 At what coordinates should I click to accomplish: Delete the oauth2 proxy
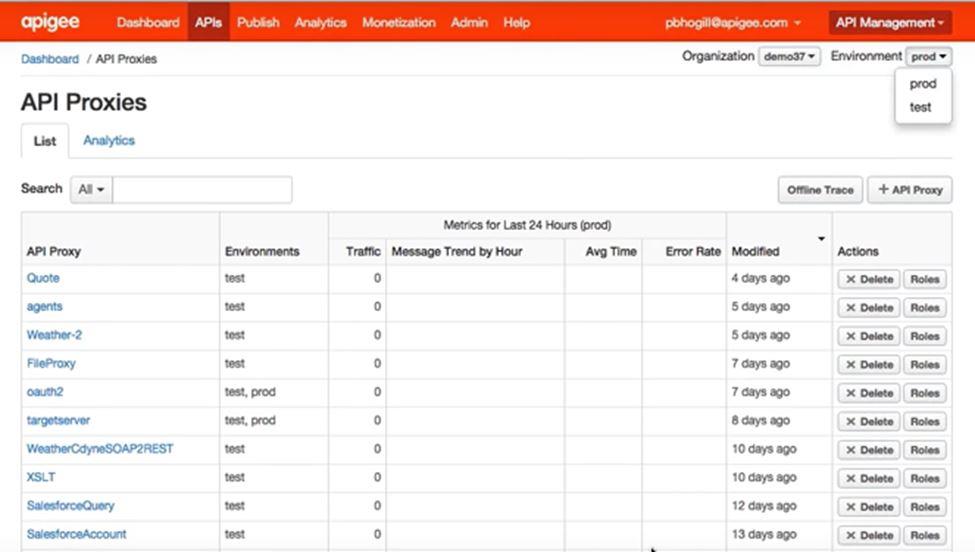pos(869,393)
